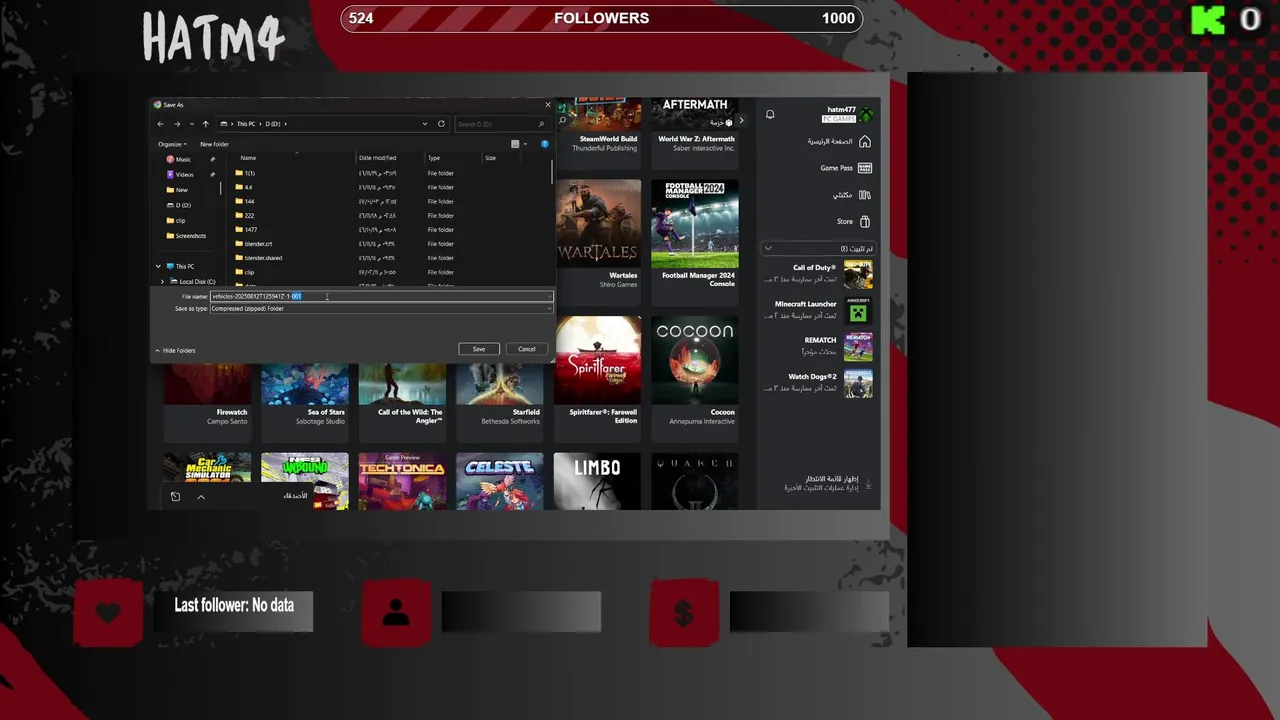The height and width of the screenshot is (720, 1280).
Task: Go to the Xbox home page icon
Action: point(865,141)
